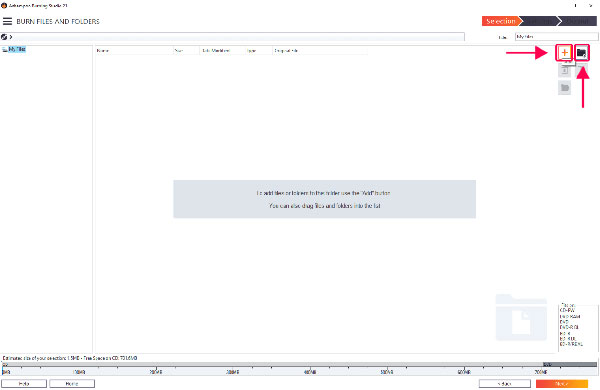This screenshot has width=600, height=390.
Task: Click the second dark step tab
Action: tap(539, 21)
